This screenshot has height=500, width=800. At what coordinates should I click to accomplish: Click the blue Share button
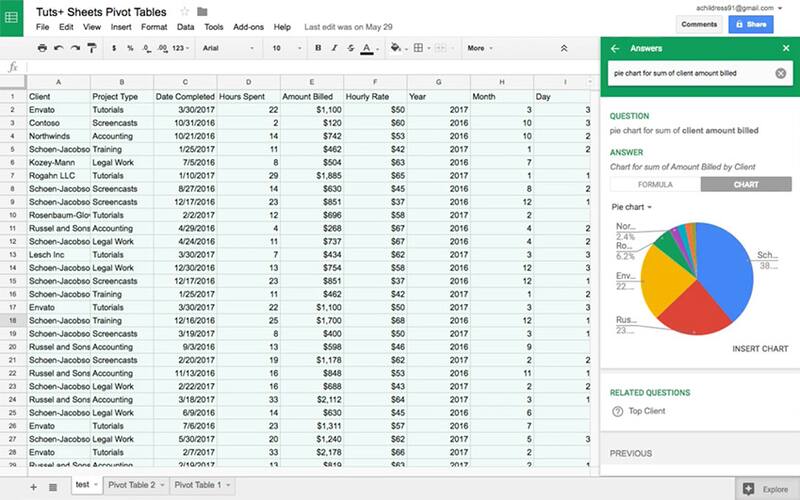750,24
